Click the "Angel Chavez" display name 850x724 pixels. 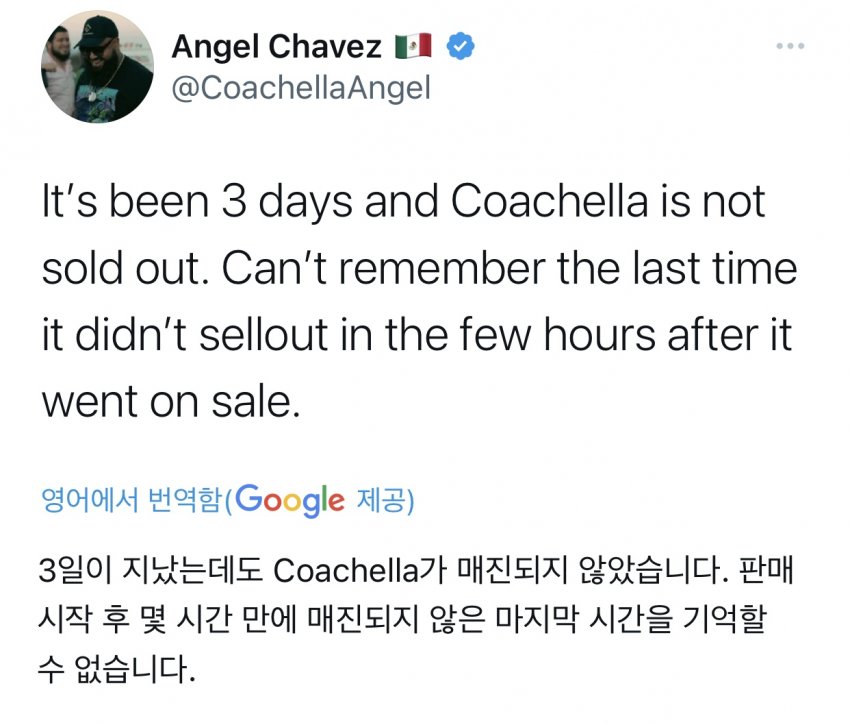[277, 46]
